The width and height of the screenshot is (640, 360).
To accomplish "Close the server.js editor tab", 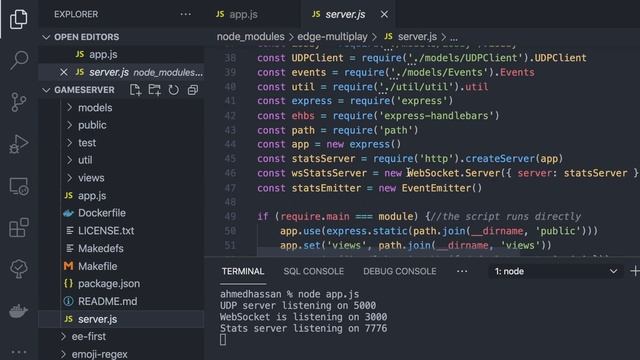I will pyautogui.click(x=384, y=14).
